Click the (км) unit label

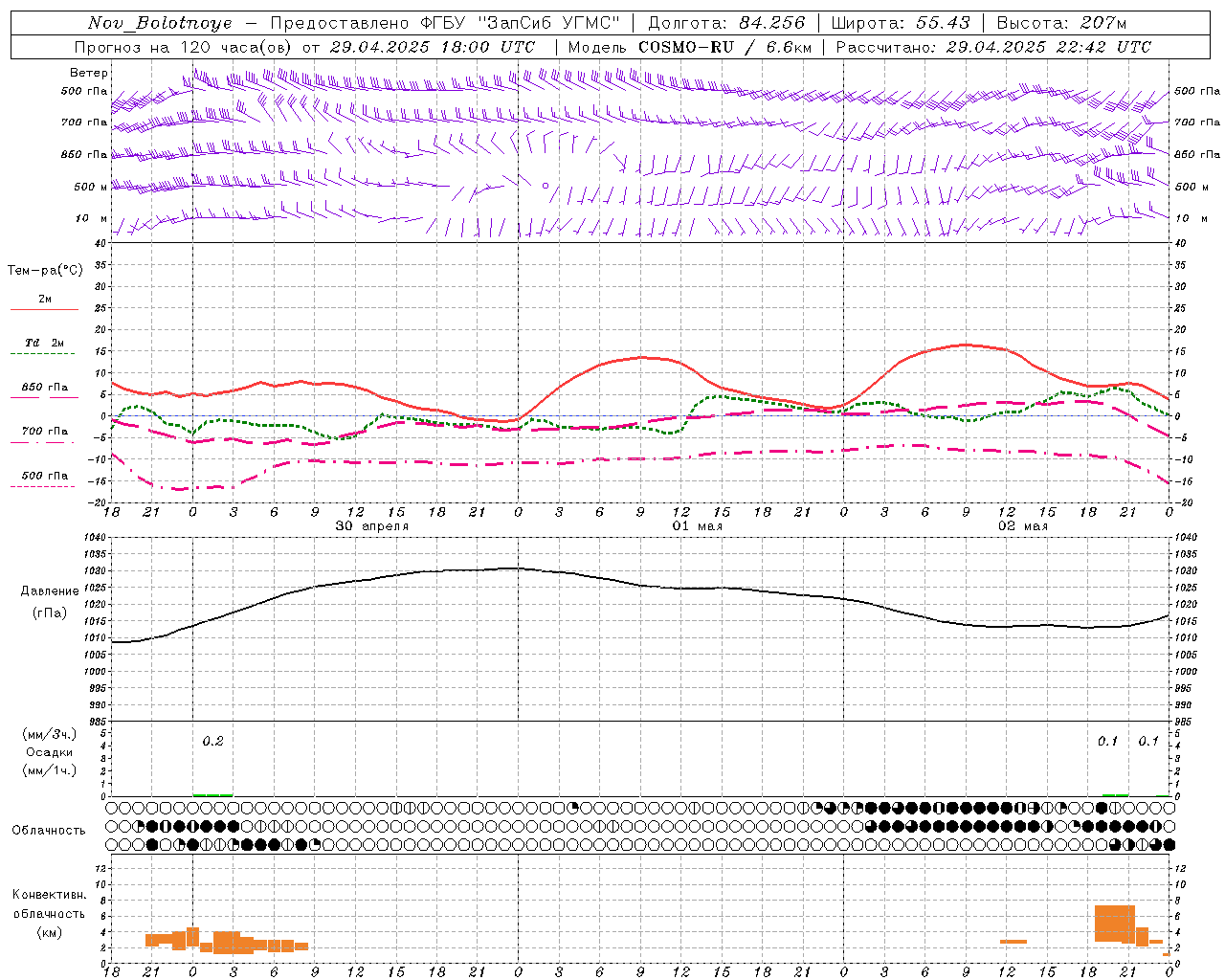(51, 932)
